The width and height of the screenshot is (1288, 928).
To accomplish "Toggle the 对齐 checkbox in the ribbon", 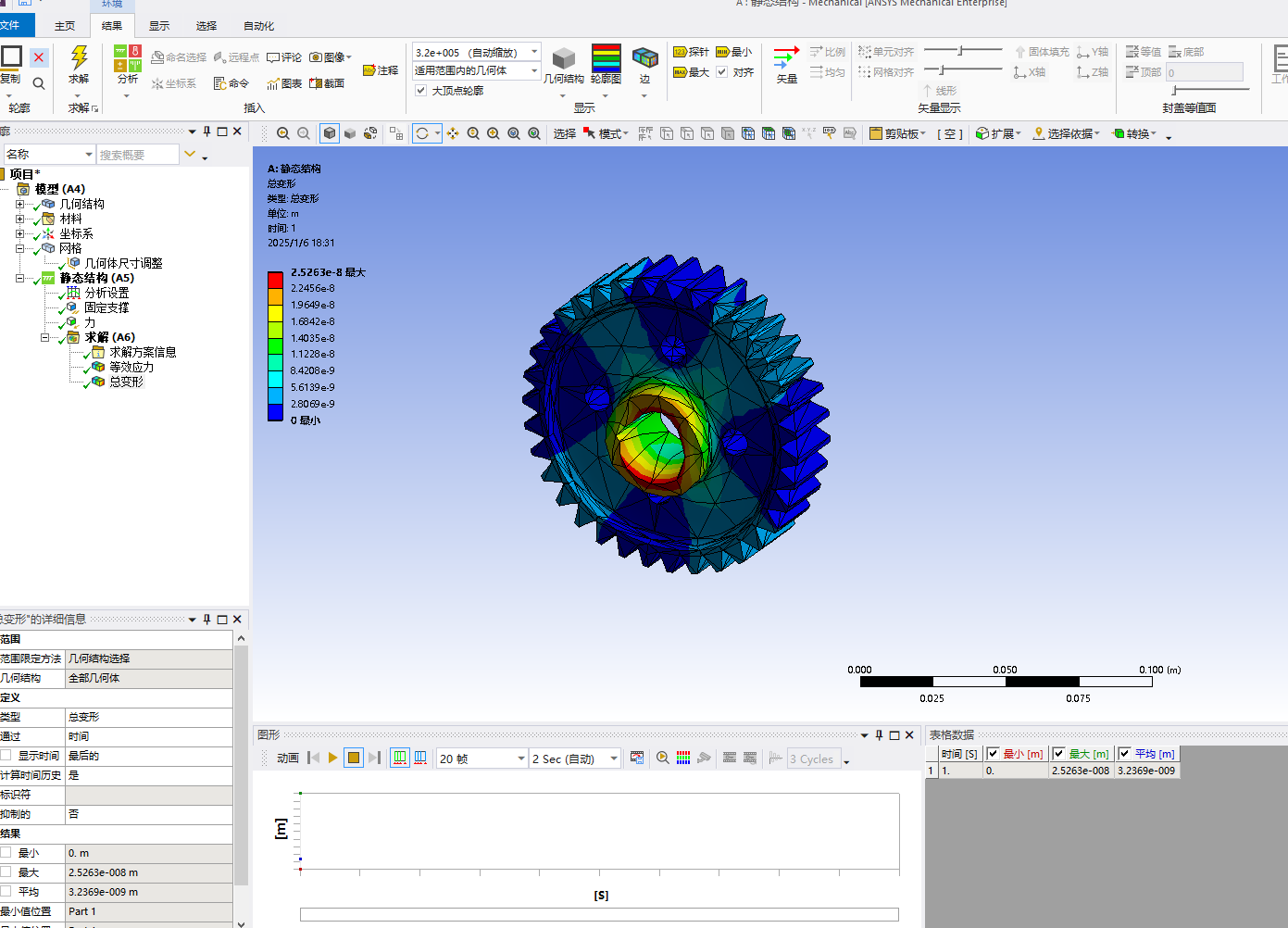I will click(x=721, y=72).
